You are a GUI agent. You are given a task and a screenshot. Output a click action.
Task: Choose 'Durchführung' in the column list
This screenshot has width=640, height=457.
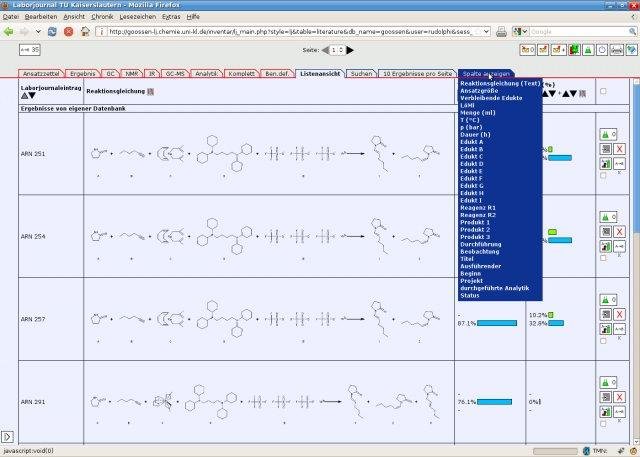(483, 244)
